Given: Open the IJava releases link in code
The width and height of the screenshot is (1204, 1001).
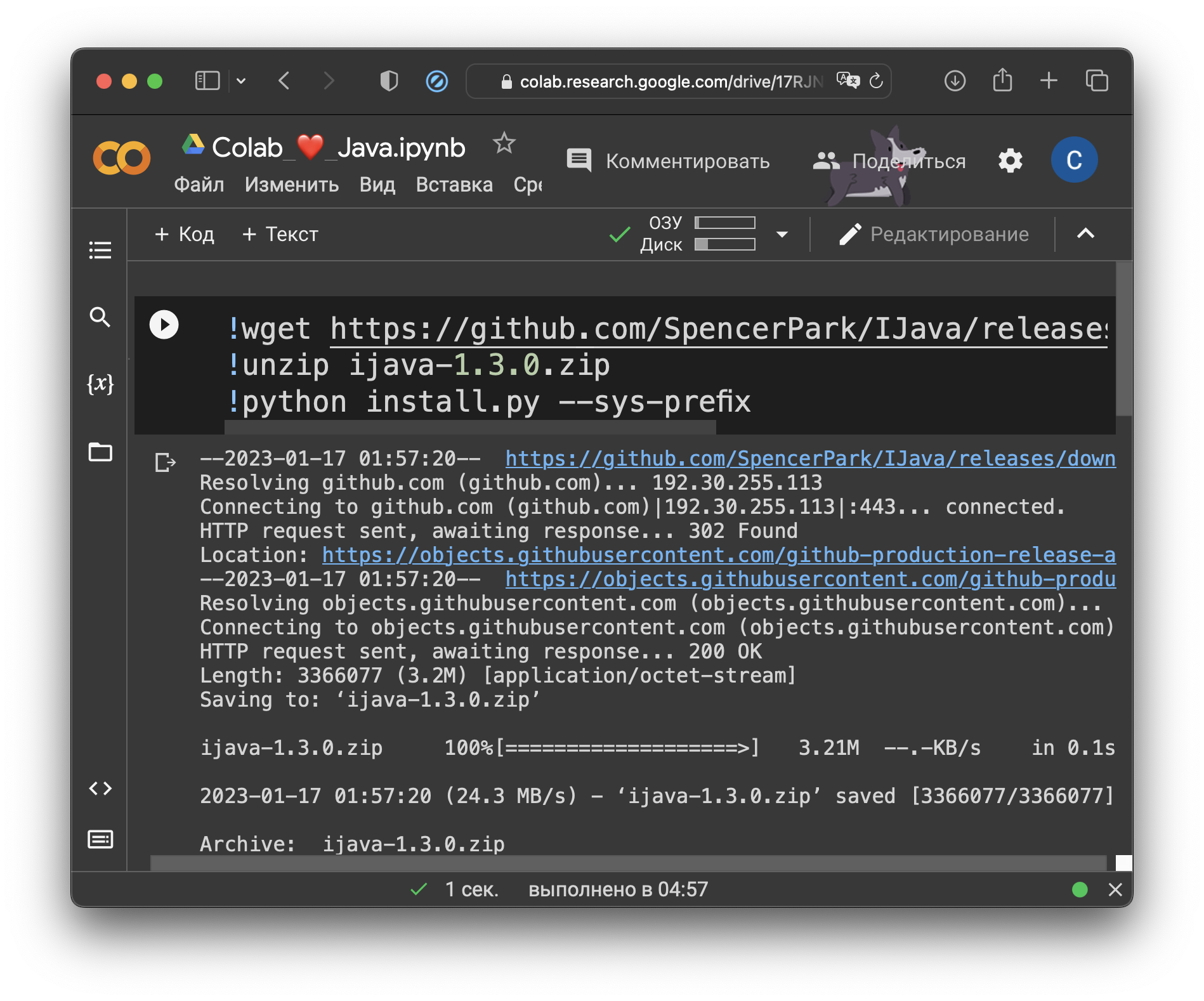Looking at the screenshot, I should click(x=719, y=329).
